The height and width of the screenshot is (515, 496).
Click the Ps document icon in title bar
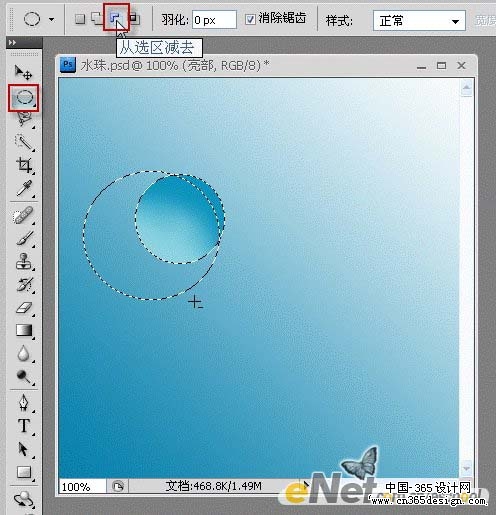point(68,65)
